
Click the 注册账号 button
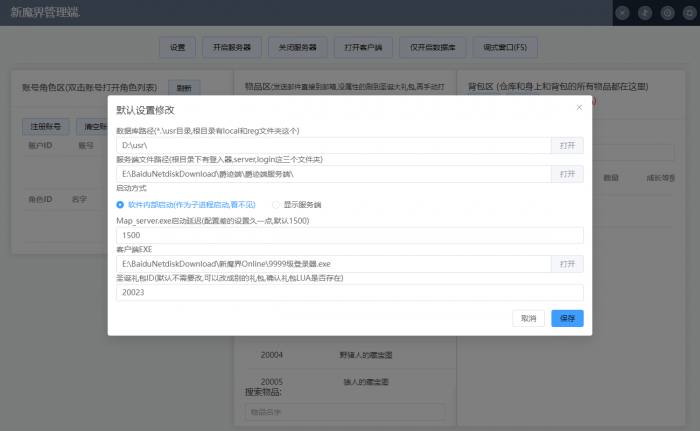pyautogui.click(x=46, y=127)
